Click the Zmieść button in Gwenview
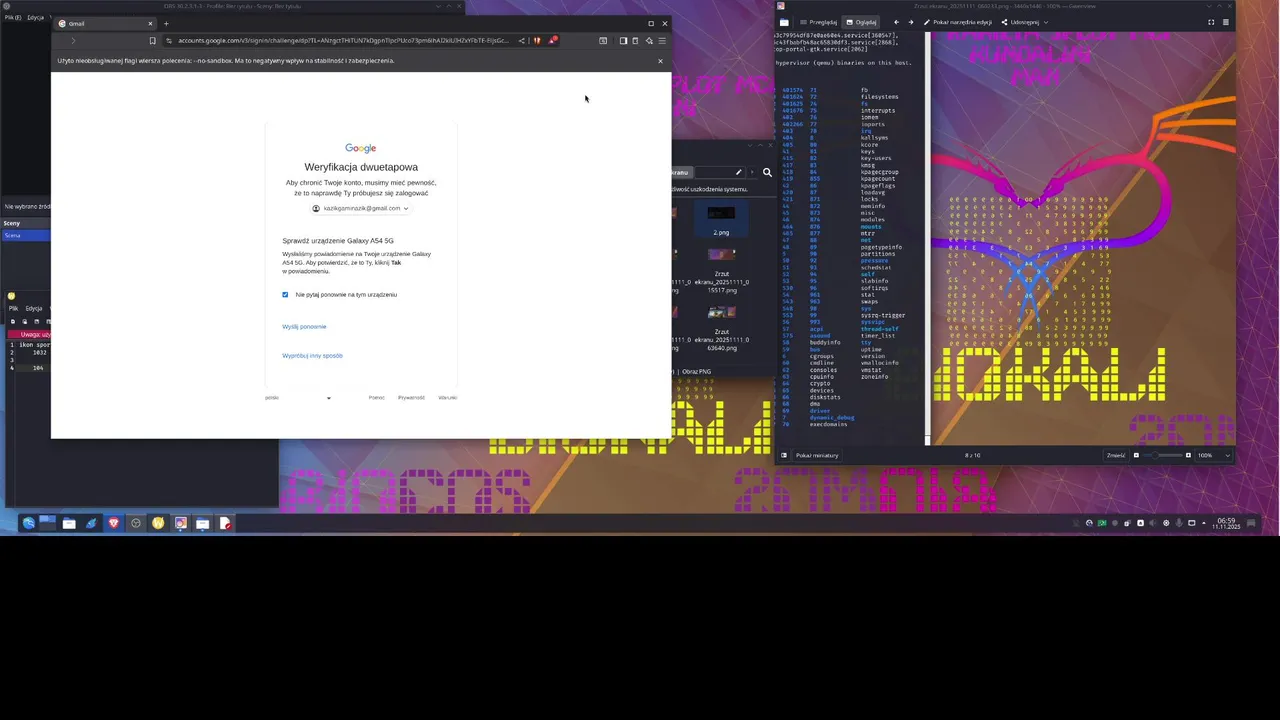Image resolution: width=1280 pixels, height=720 pixels. [1116, 455]
